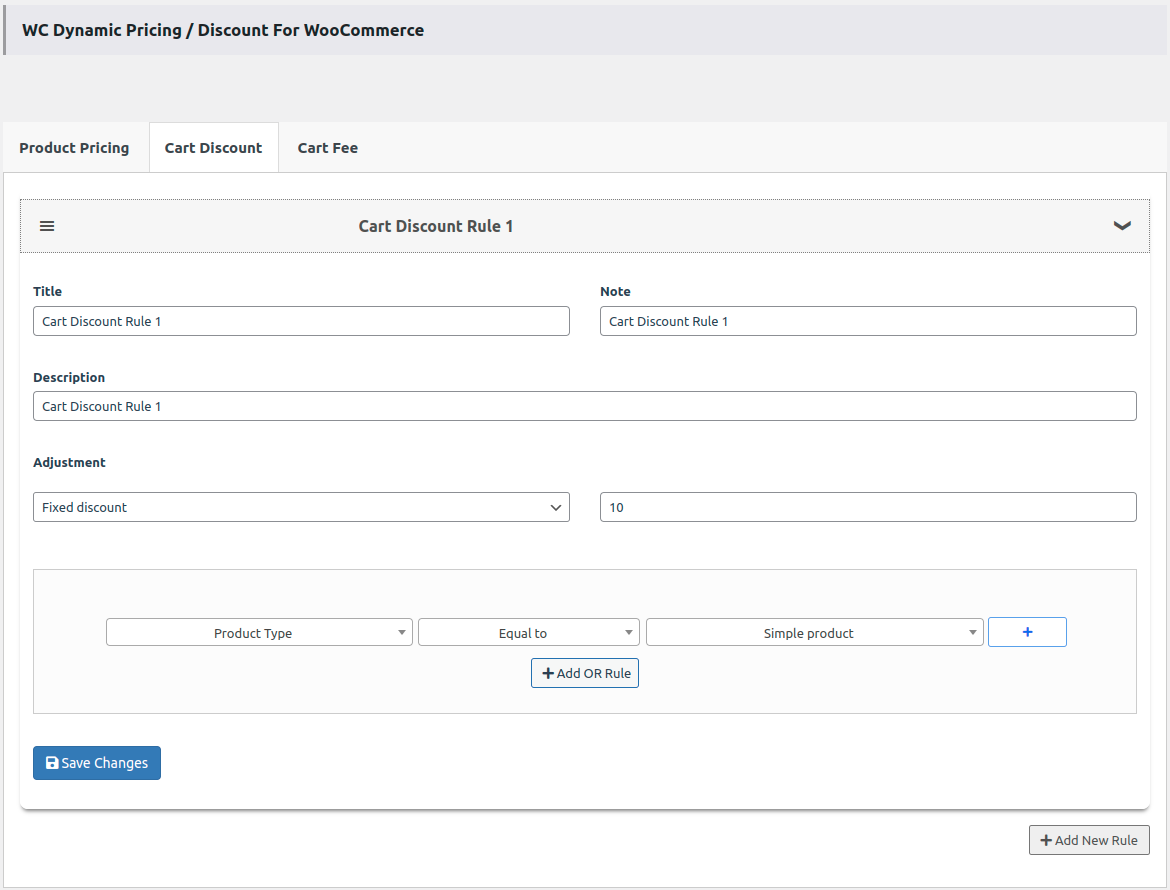Click the Add OR Rule button

[585, 673]
